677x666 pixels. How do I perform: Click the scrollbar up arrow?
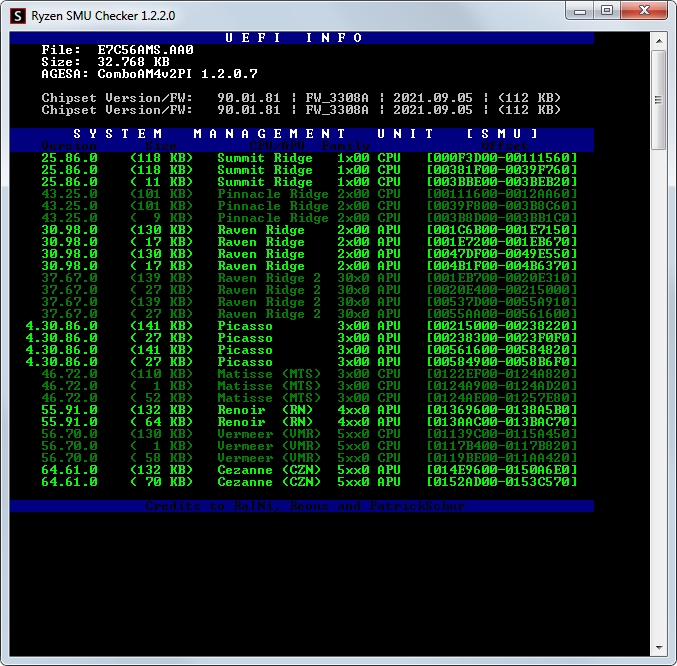point(659,41)
